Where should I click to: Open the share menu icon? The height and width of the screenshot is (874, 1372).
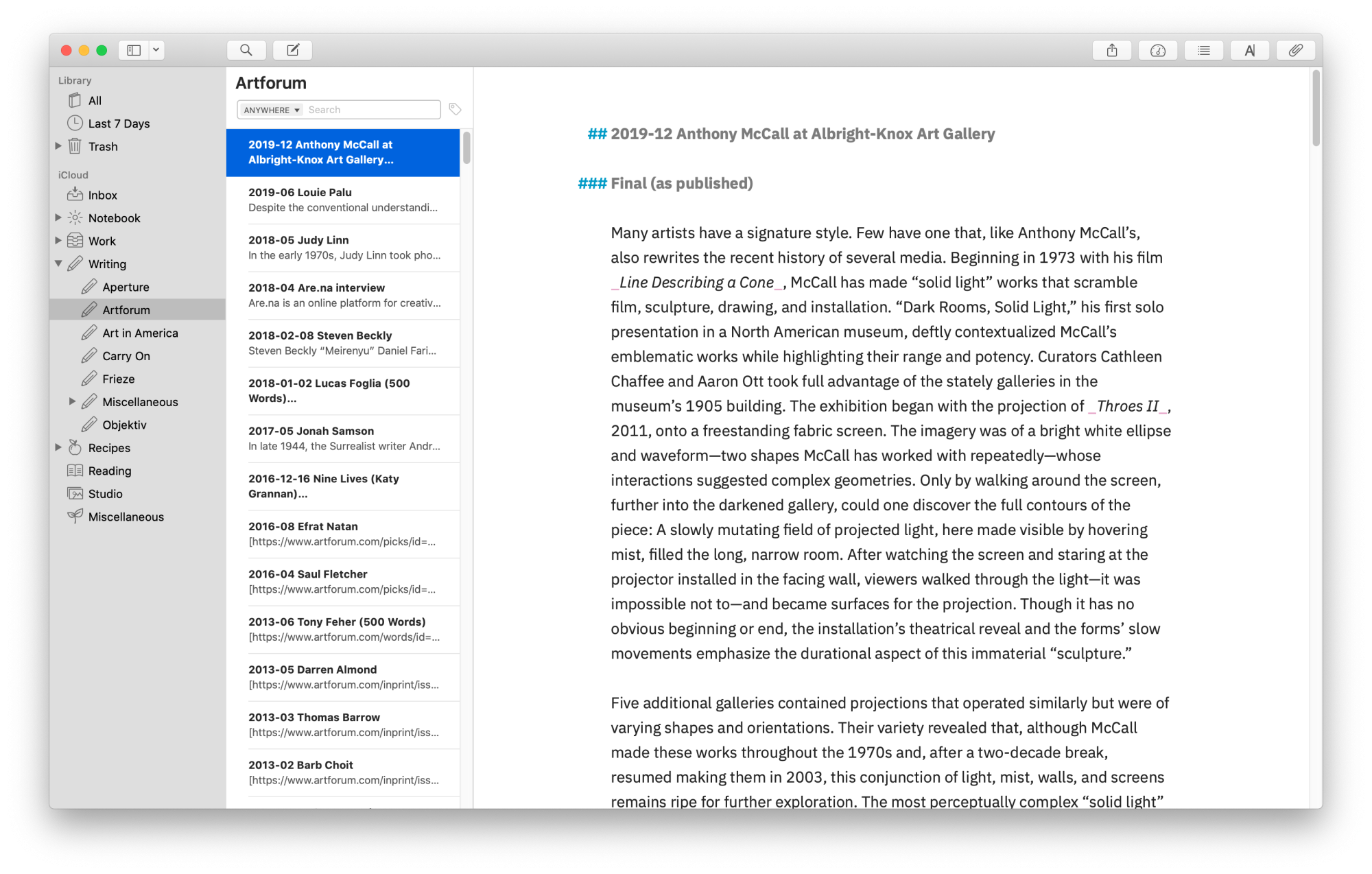pyautogui.click(x=1112, y=50)
